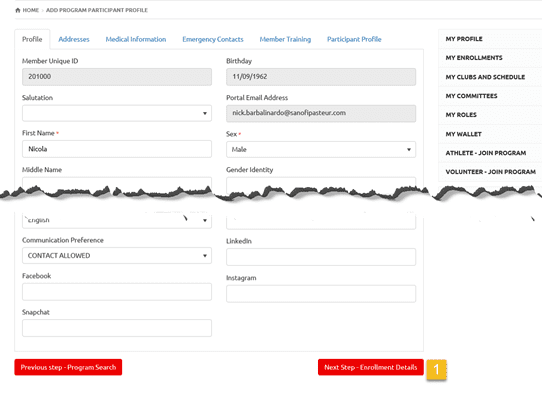The height and width of the screenshot is (393, 542).
Task: Click the Facebook input field
Action: (117, 292)
